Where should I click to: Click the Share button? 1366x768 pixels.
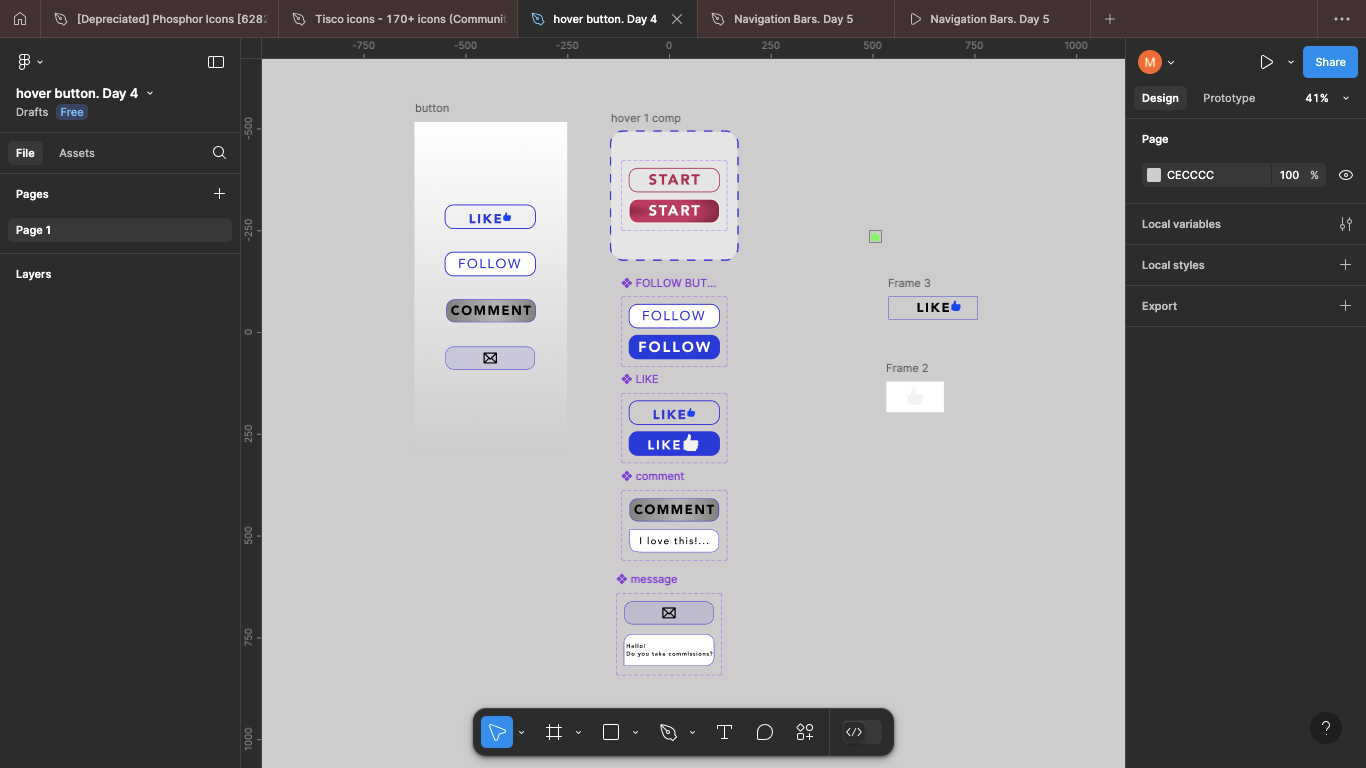1329,61
